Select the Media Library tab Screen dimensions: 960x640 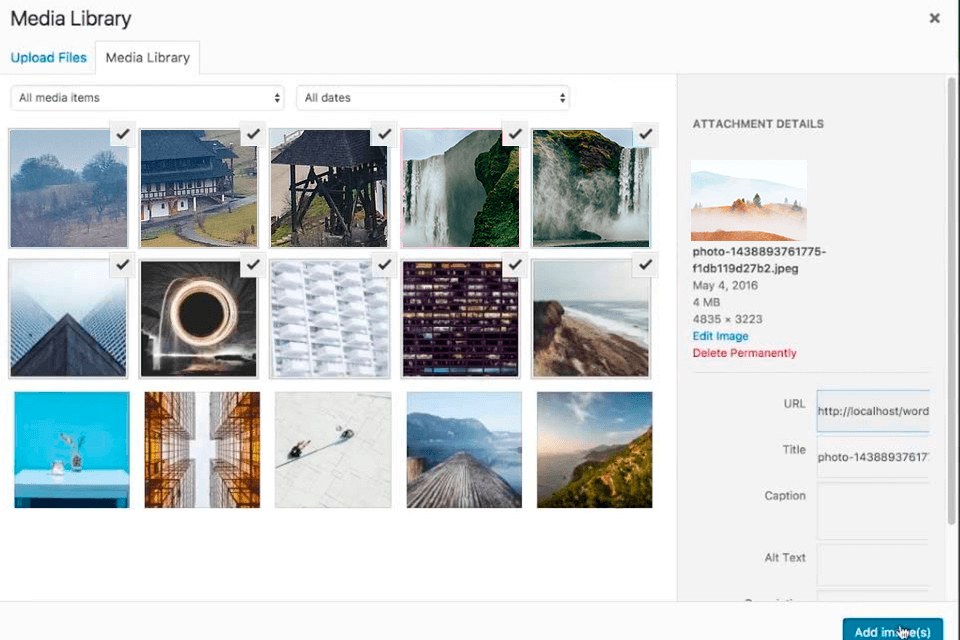(147, 57)
